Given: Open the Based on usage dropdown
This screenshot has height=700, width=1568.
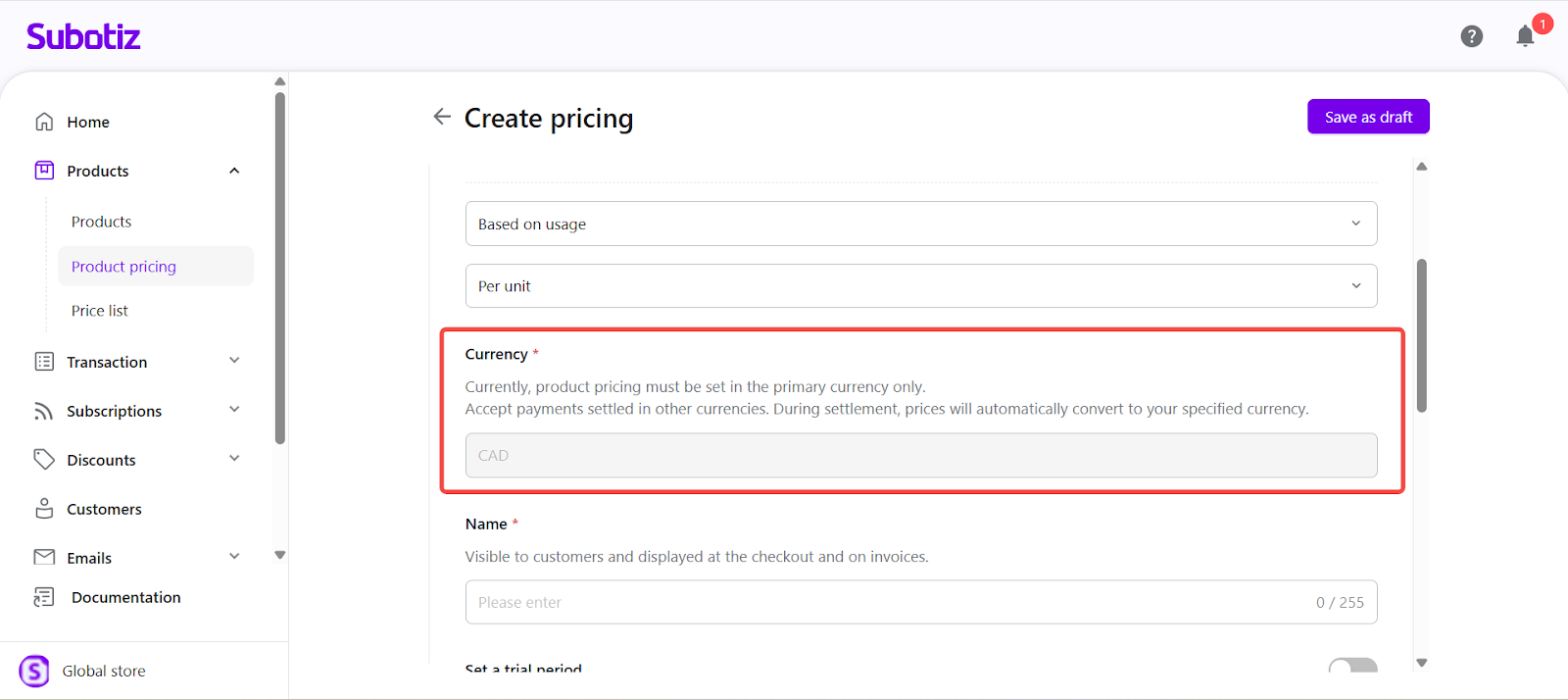Looking at the screenshot, I should point(920,224).
